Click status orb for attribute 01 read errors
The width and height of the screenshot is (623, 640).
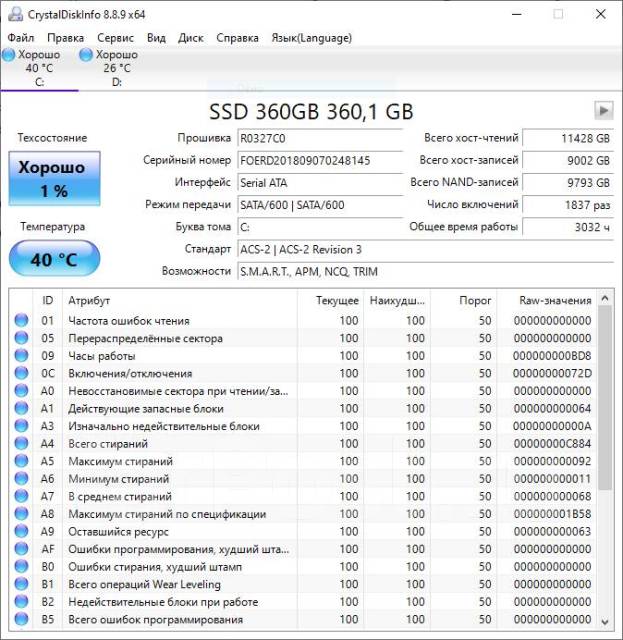[21, 321]
